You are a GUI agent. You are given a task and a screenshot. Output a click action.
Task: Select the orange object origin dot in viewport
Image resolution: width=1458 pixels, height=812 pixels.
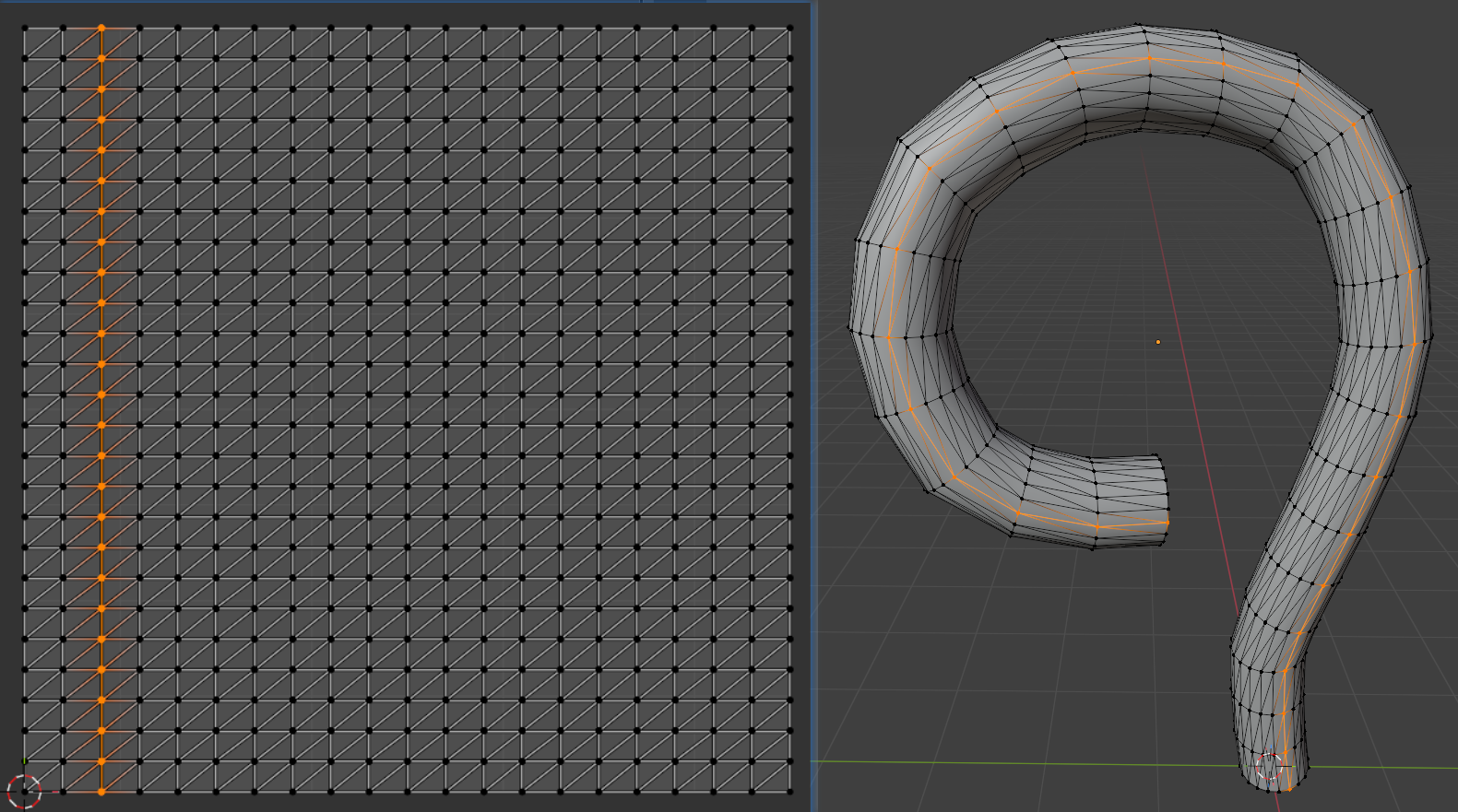click(1158, 342)
